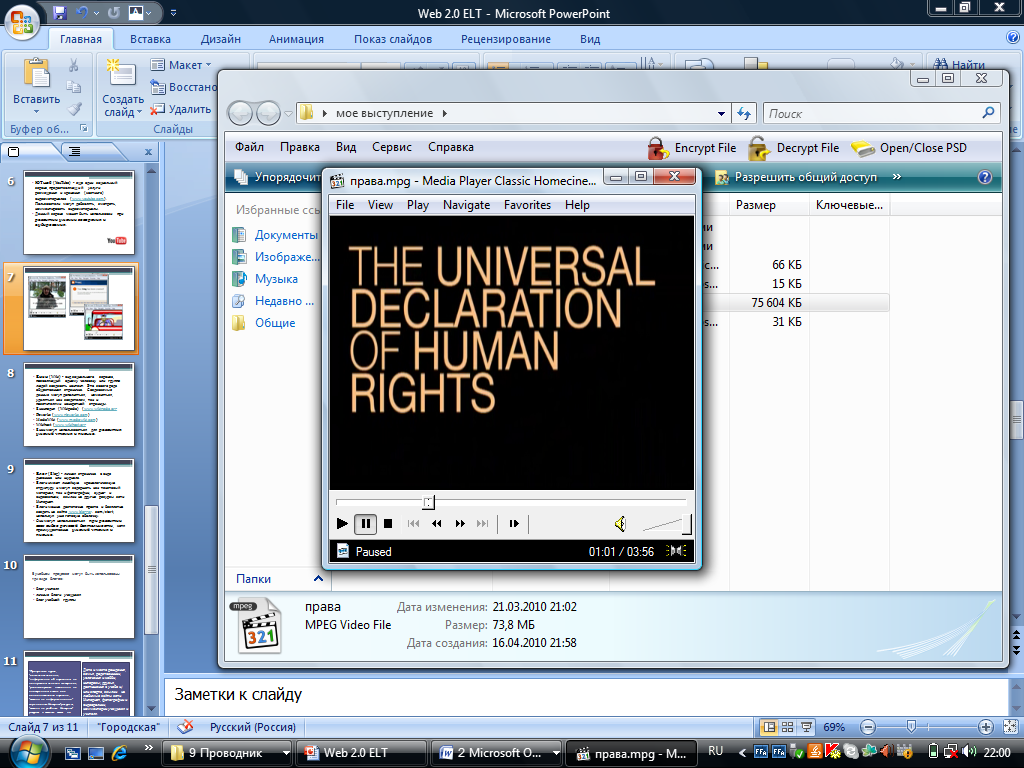Click the PowerPoint zoom slider thumb
The image size is (1024, 768).
912,726
